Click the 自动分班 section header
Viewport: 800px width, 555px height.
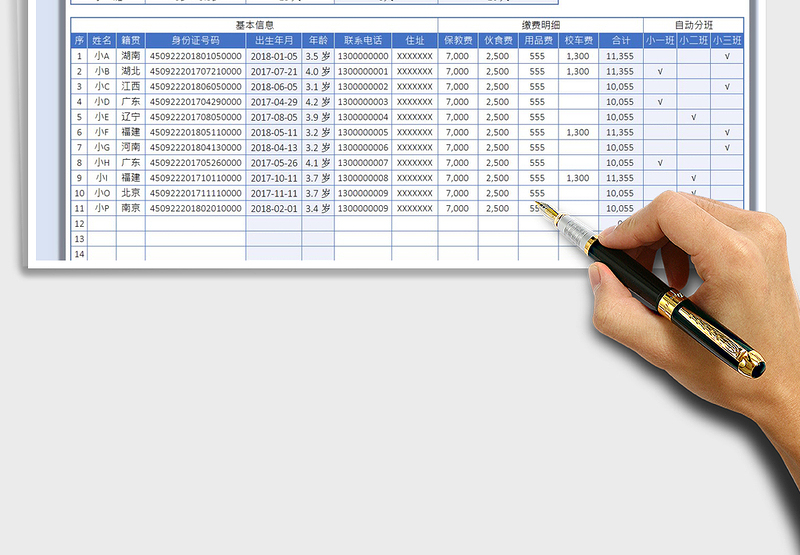pos(693,25)
